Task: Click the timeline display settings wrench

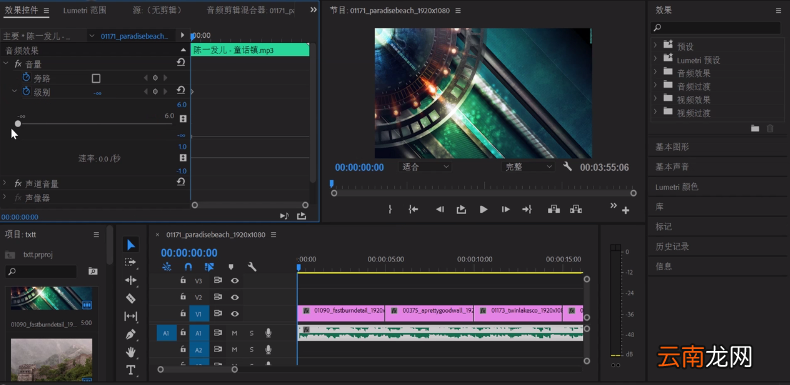Action: coord(252,267)
